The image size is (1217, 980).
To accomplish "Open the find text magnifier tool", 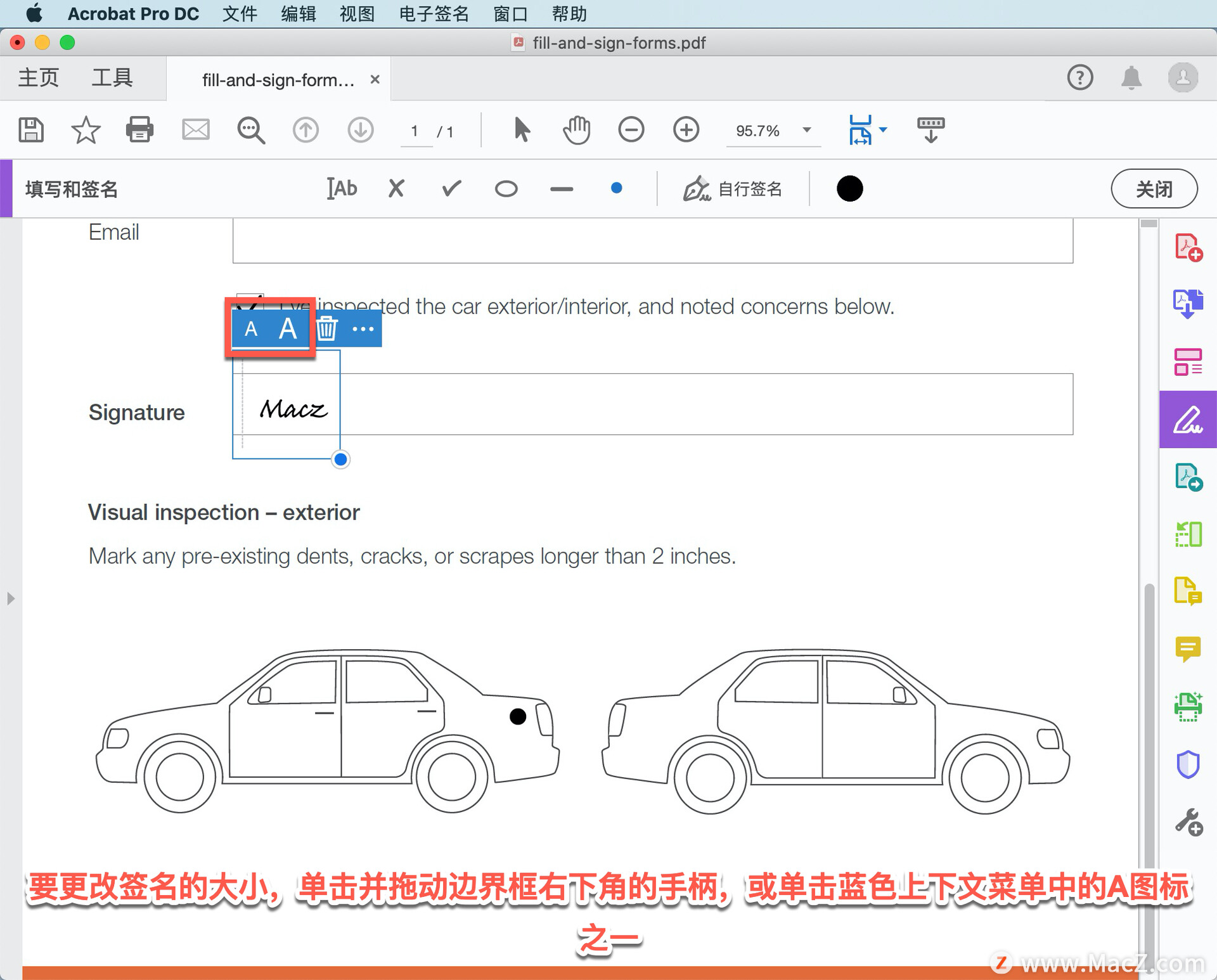I will (251, 131).
